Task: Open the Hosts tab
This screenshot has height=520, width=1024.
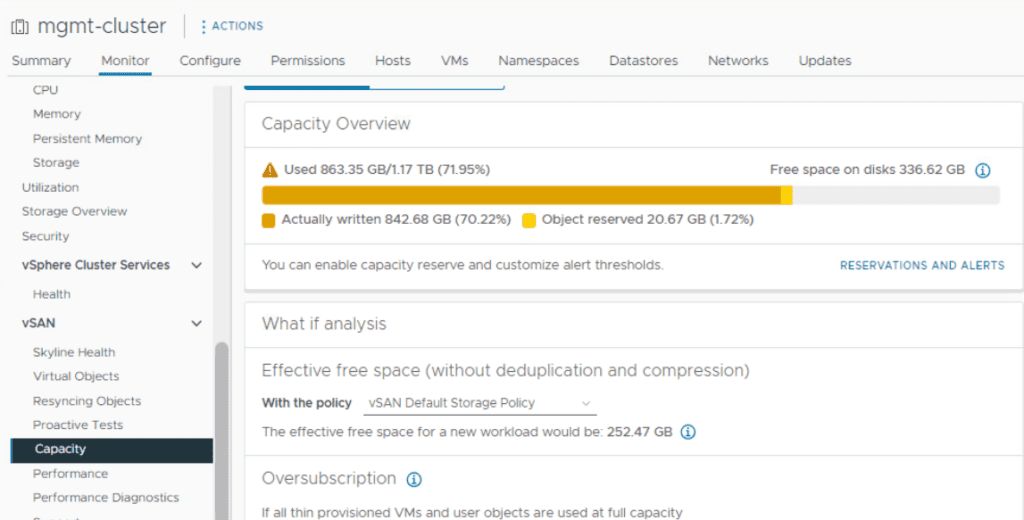Action: coord(392,61)
